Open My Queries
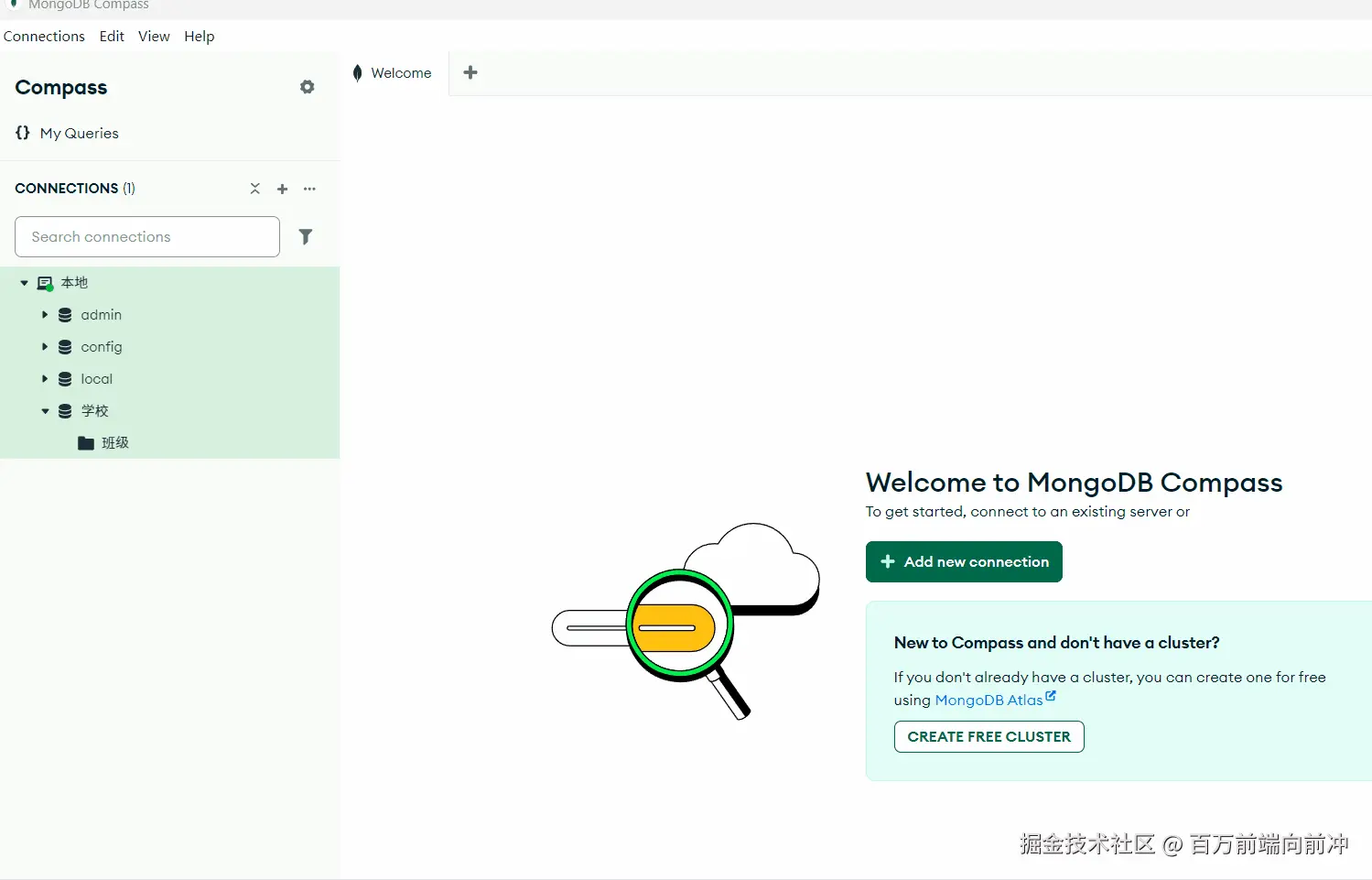The width and height of the screenshot is (1372, 880). (79, 133)
